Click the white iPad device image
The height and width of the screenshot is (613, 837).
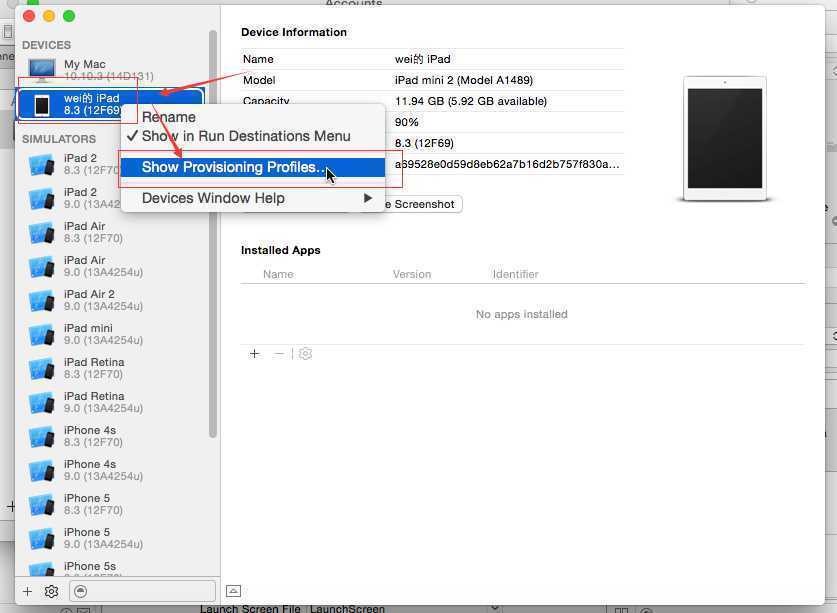(725, 138)
